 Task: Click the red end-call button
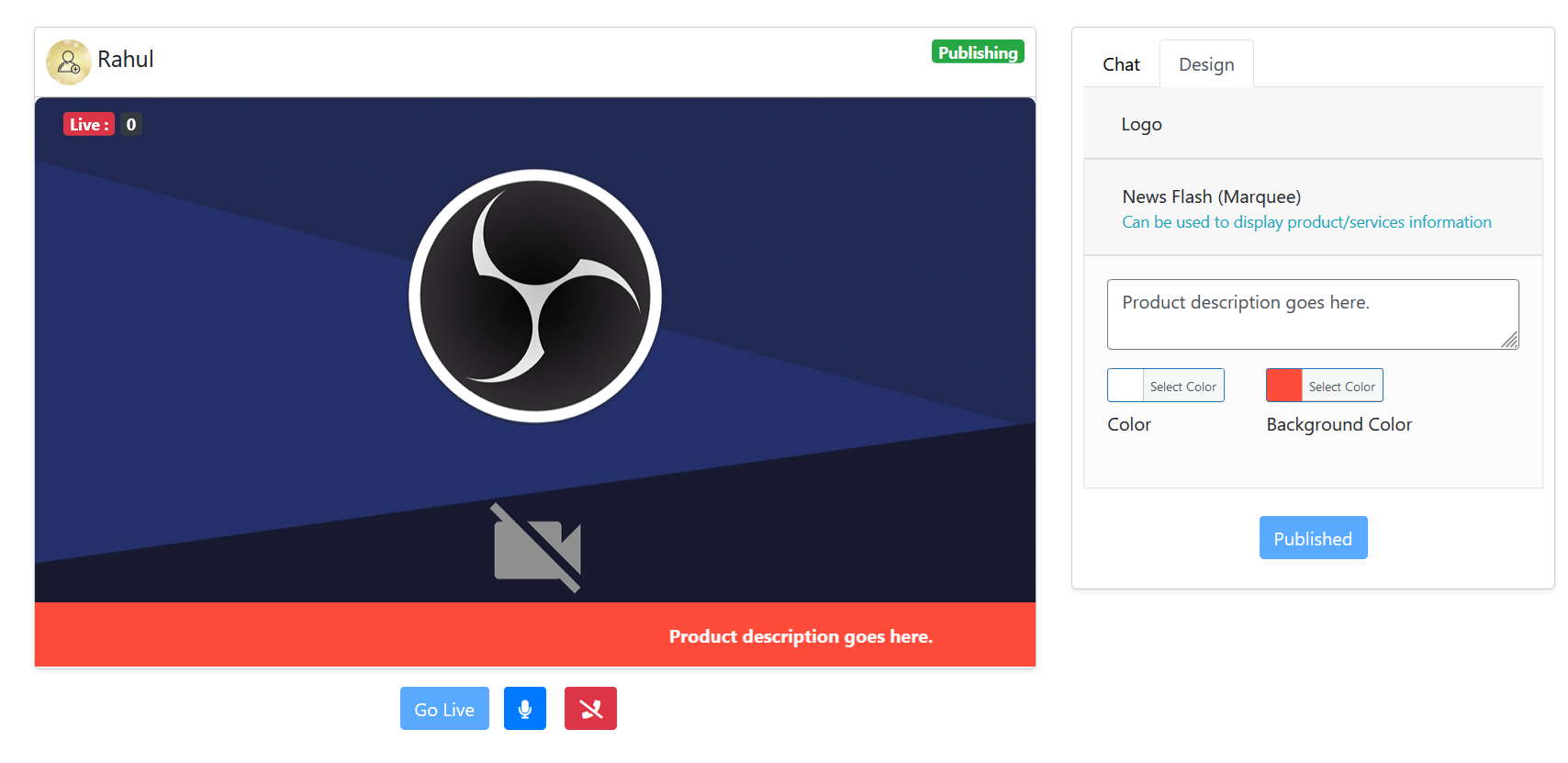[590, 709]
